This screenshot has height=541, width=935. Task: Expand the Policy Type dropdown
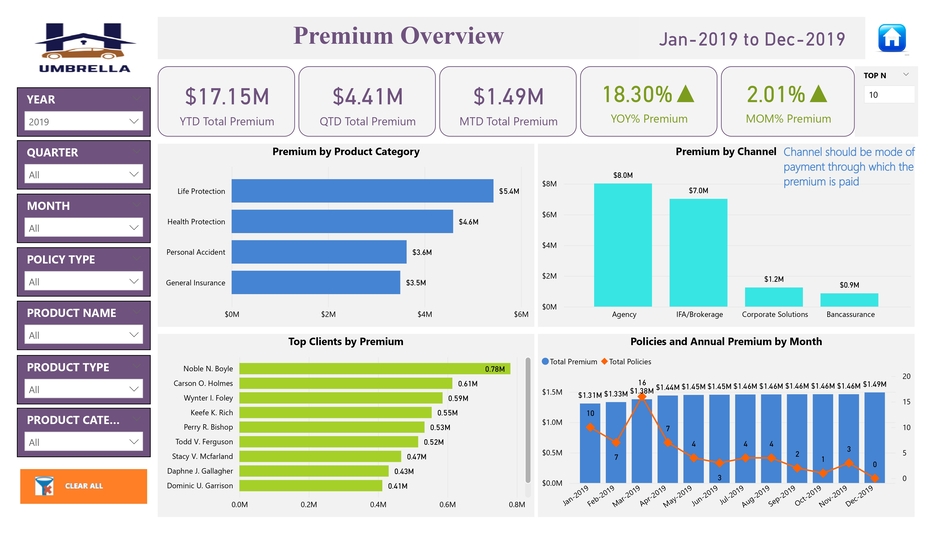(84, 281)
